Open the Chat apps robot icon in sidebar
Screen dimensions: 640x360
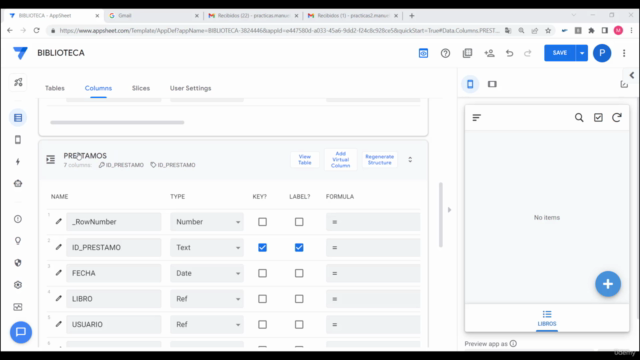tap(18, 183)
